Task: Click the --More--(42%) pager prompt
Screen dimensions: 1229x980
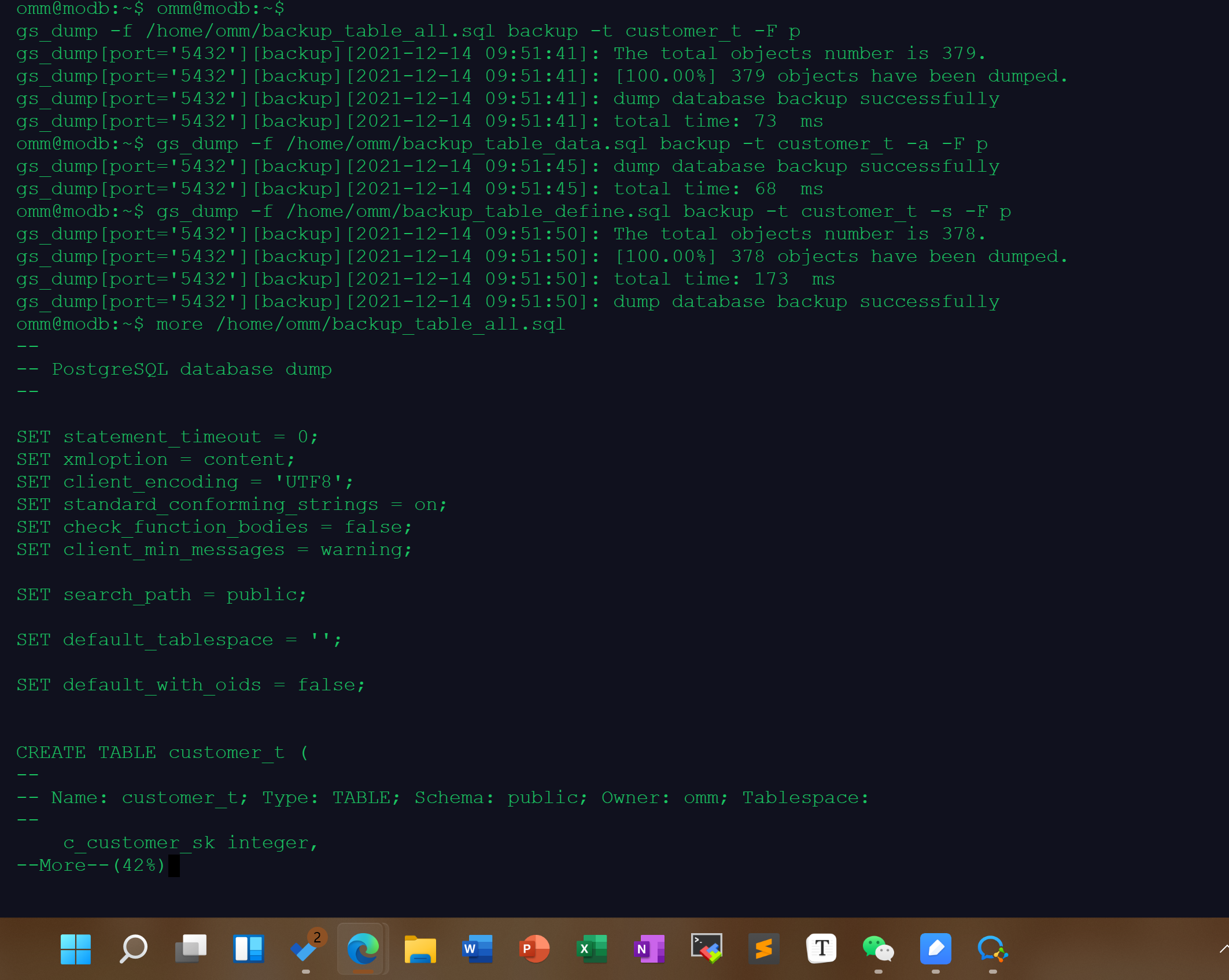Action: [x=91, y=866]
